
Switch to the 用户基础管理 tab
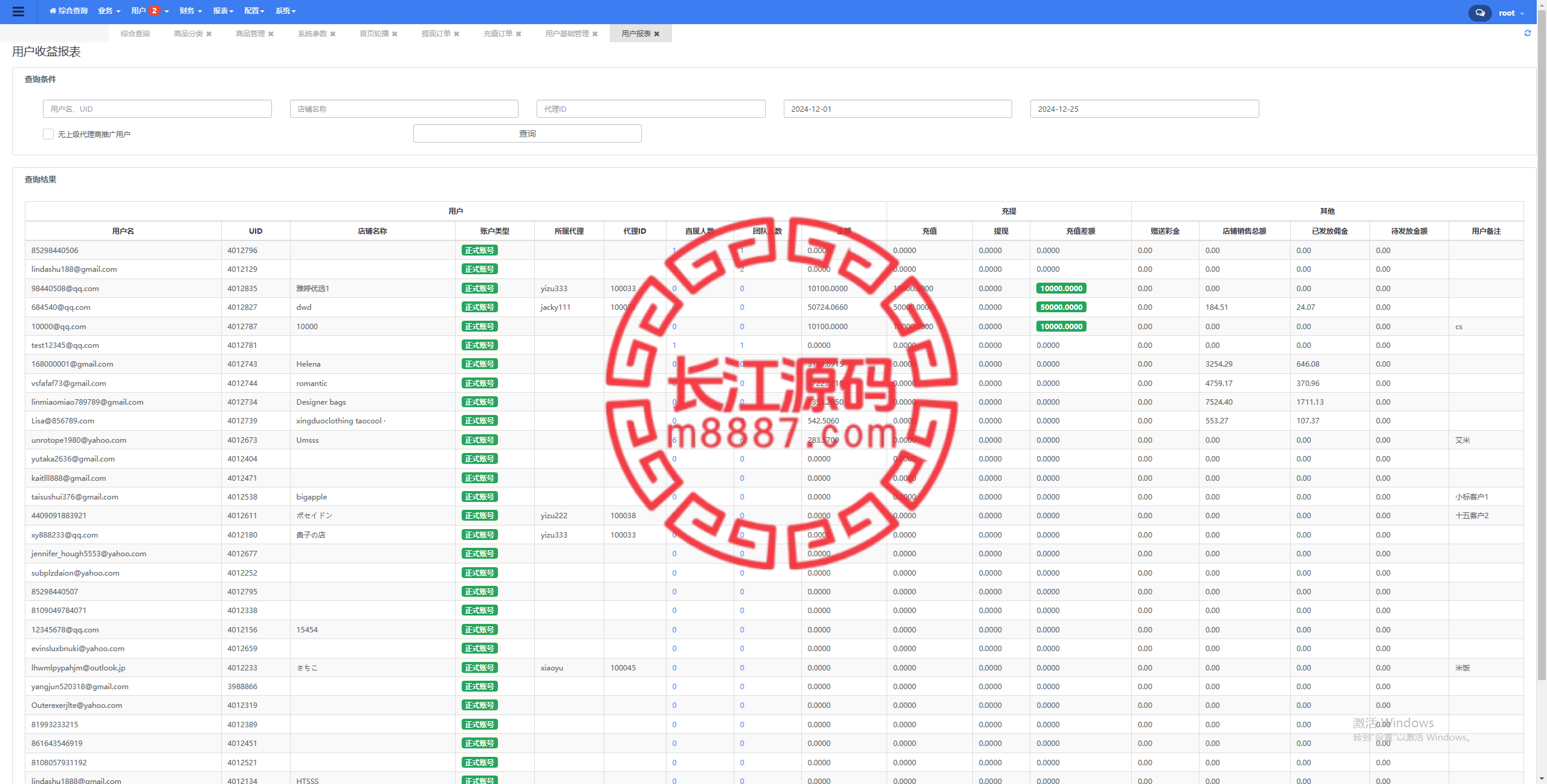point(567,34)
